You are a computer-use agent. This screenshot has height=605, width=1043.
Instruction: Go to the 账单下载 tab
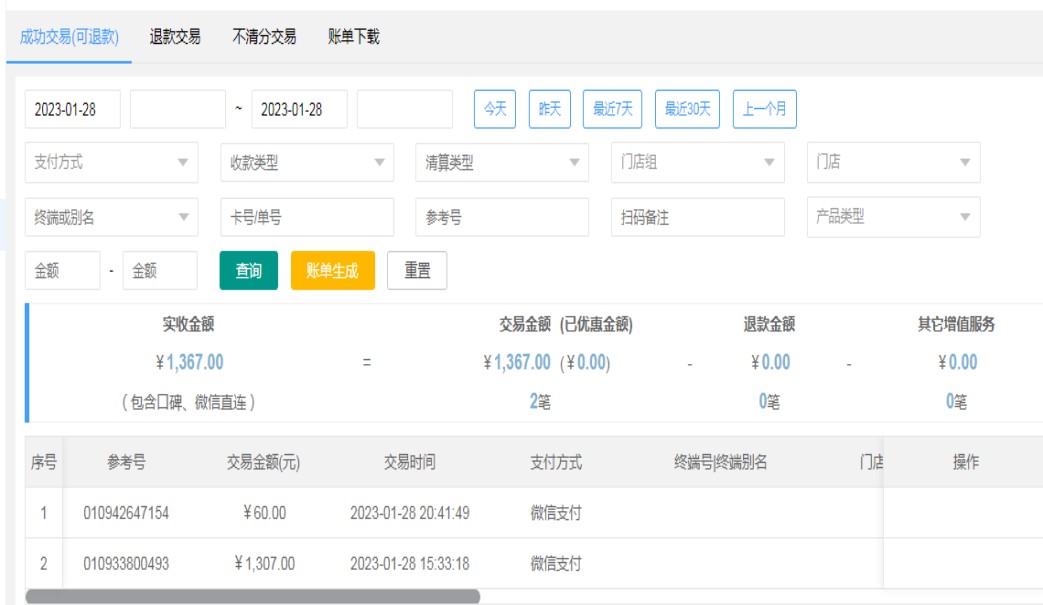(x=353, y=37)
